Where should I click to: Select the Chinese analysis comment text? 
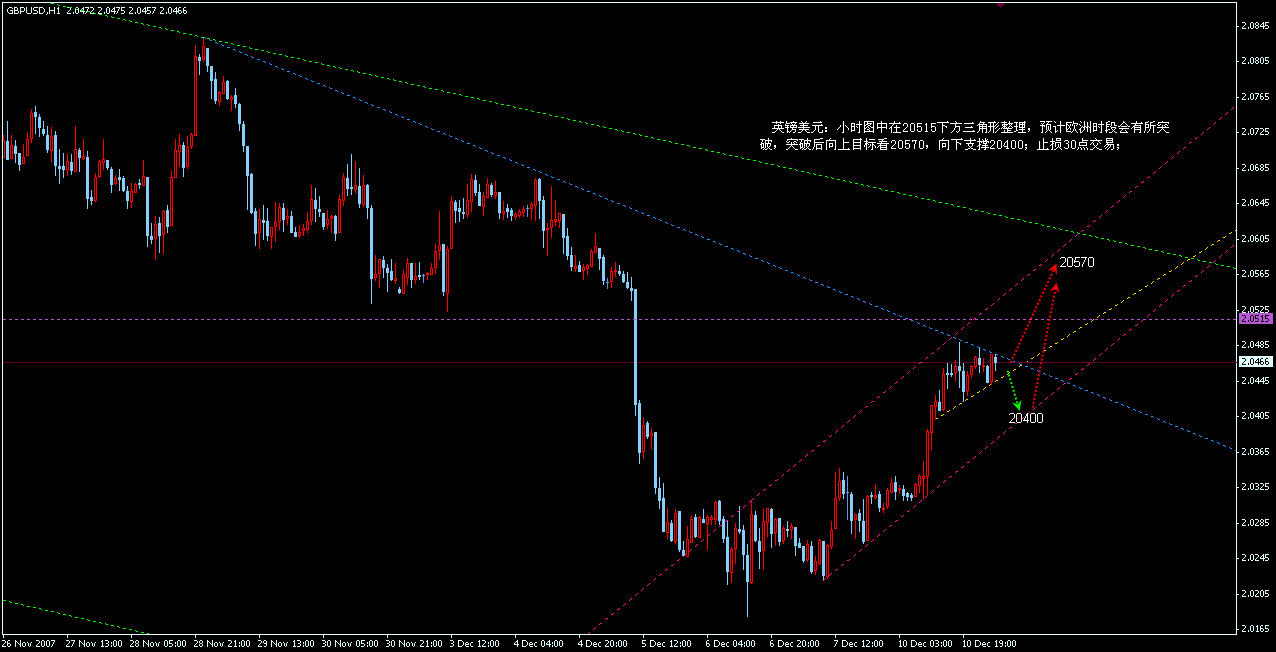(964, 136)
